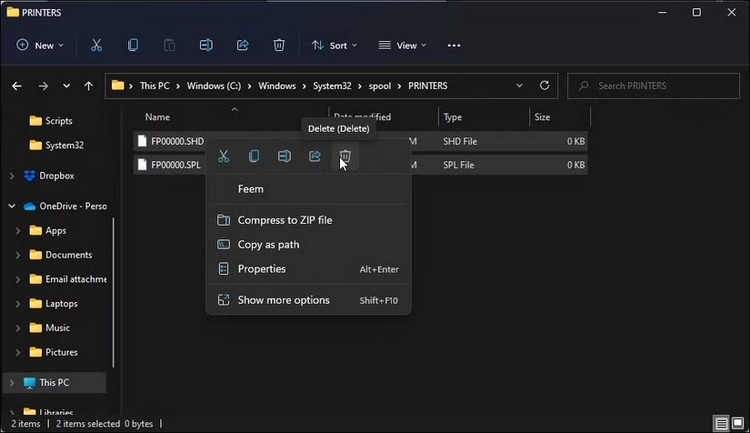Open the New button menu
This screenshot has width=750, height=433.
pyautogui.click(x=40, y=45)
